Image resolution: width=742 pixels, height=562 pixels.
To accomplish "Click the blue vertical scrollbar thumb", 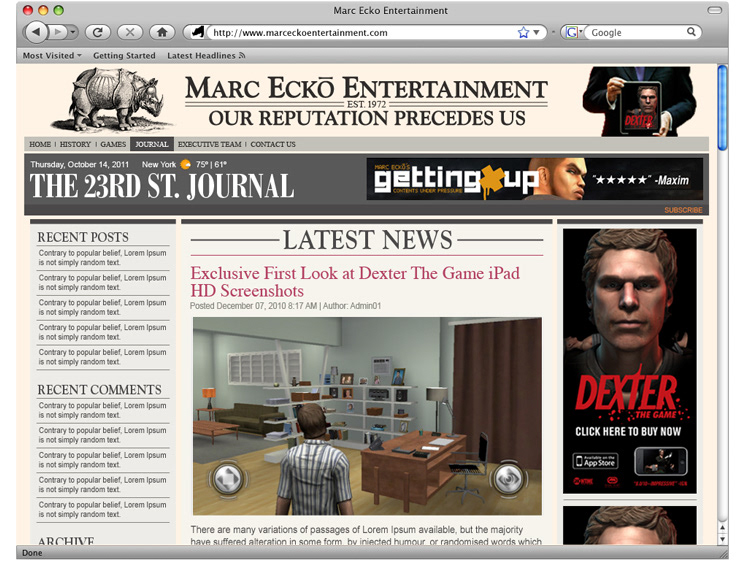I will [722, 108].
